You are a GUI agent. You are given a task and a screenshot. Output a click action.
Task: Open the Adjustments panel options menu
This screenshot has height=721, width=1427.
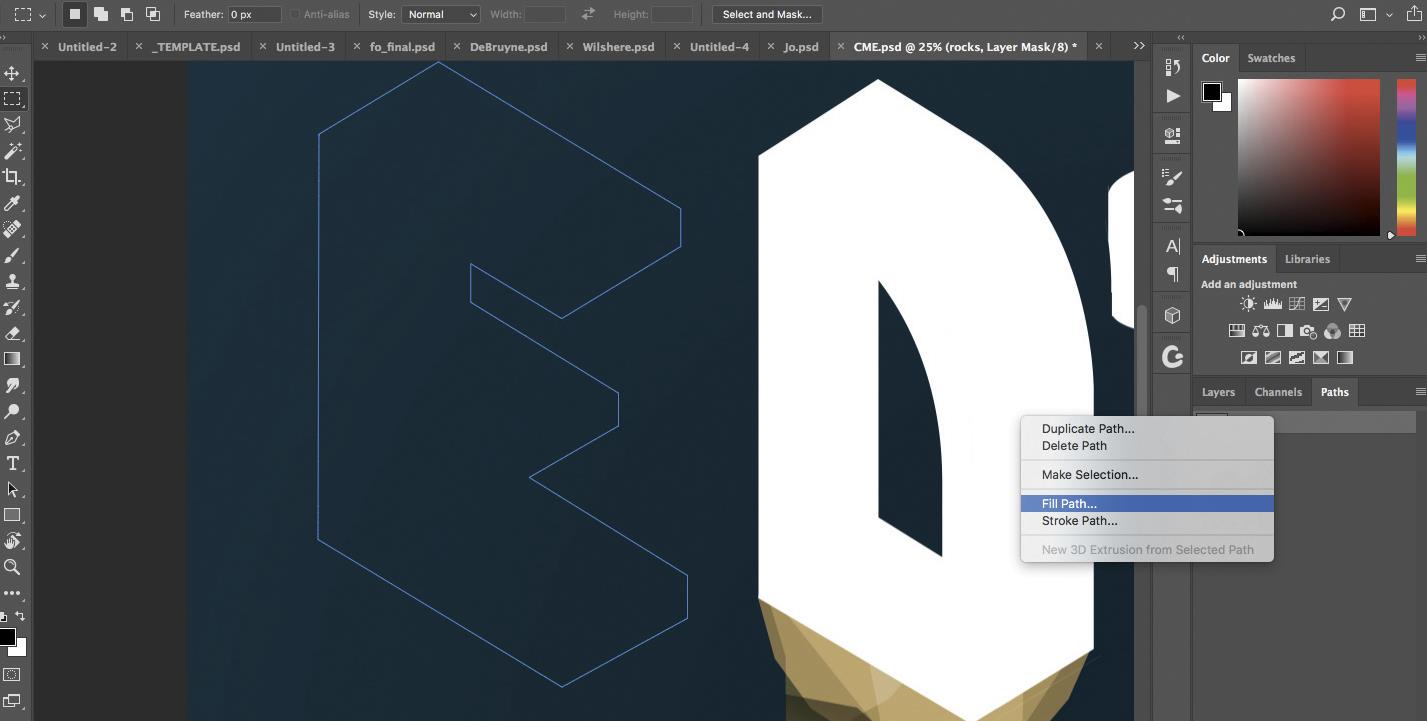[x=1420, y=259]
